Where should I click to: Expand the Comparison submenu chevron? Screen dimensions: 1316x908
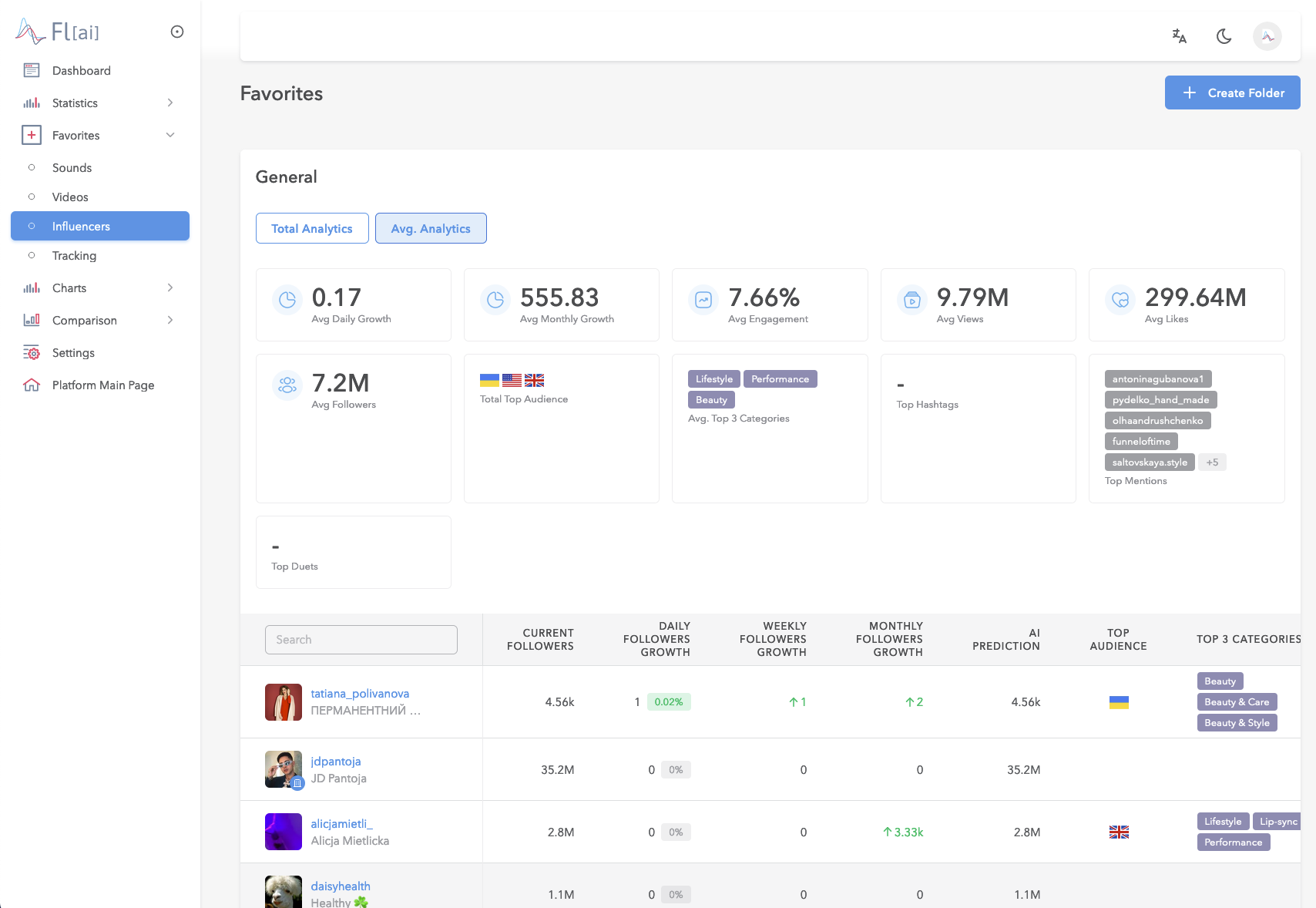click(170, 321)
